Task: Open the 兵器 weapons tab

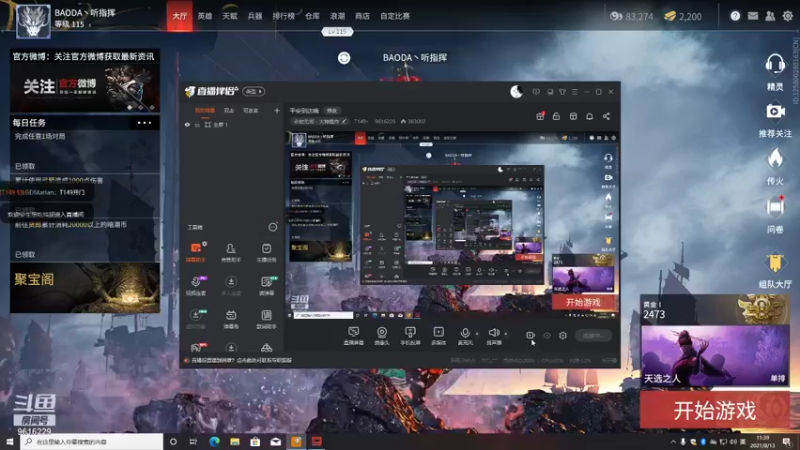Action: click(255, 16)
